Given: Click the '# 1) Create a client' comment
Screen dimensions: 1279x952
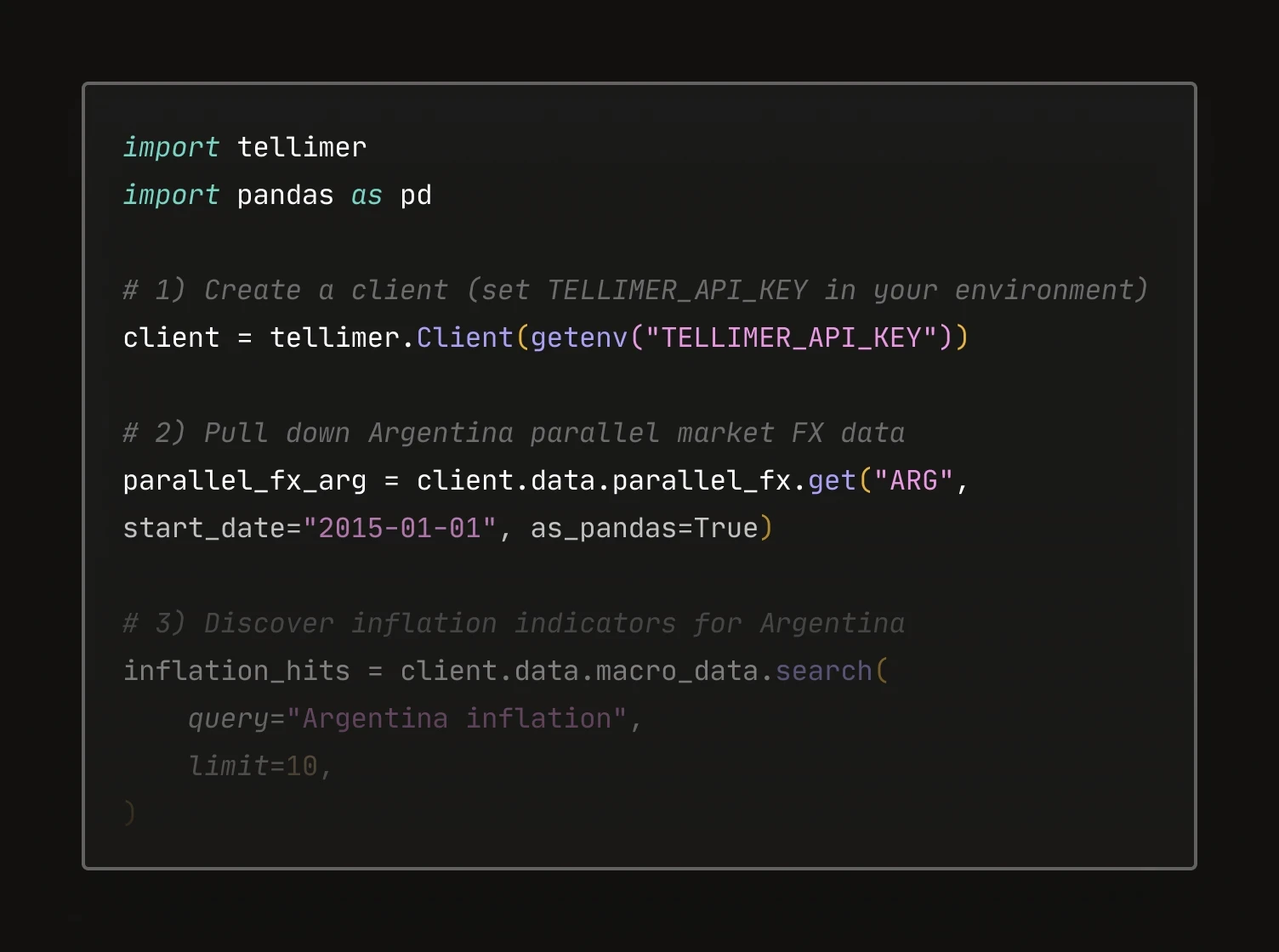Looking at the screenshot, I should pos(635,290).
